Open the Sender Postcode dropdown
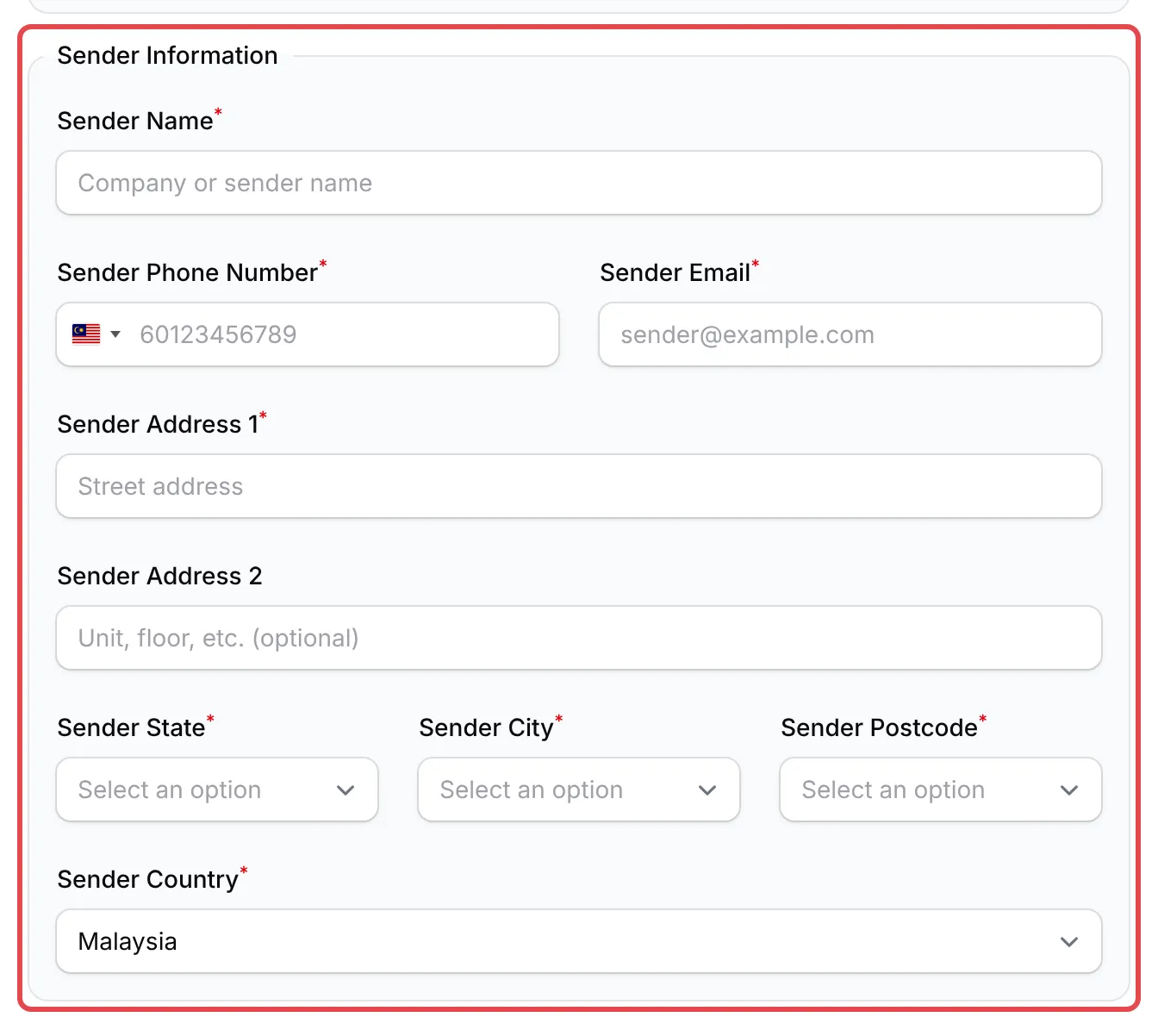Viewport: 1158px width, 1036px height. [941, 789]
